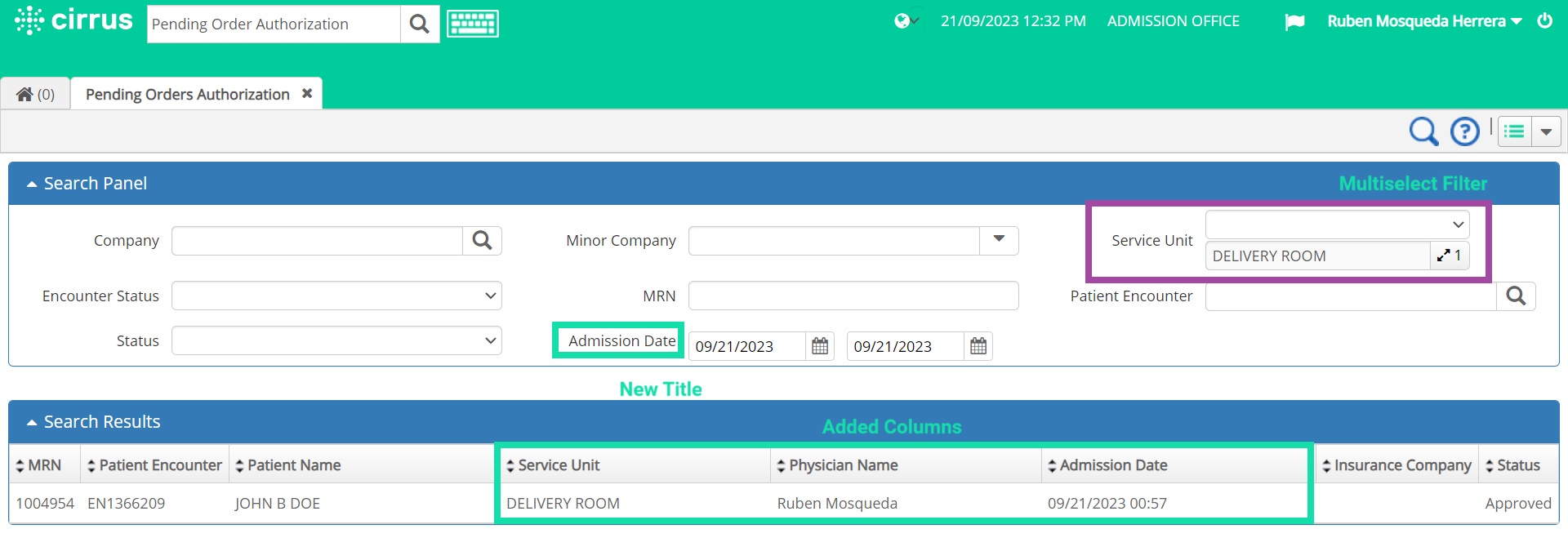This screenshot has height=538, width=1568.
Task: Expand the DELIVERY ROOM selected items list
Action: pos(1449,256)
